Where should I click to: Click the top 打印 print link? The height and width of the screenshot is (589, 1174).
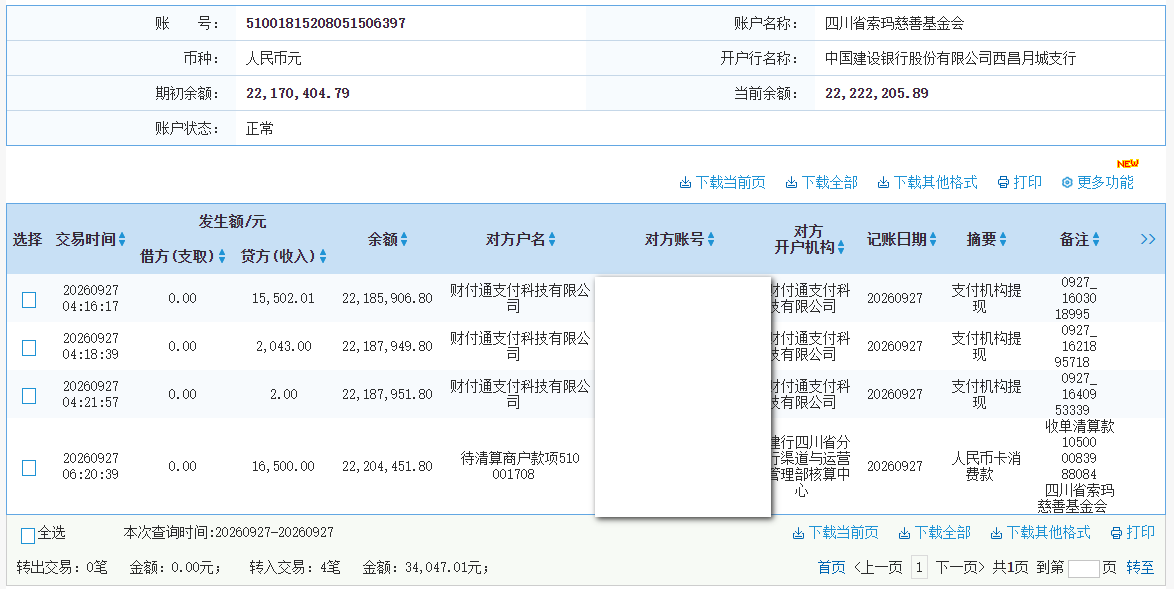1020,183
